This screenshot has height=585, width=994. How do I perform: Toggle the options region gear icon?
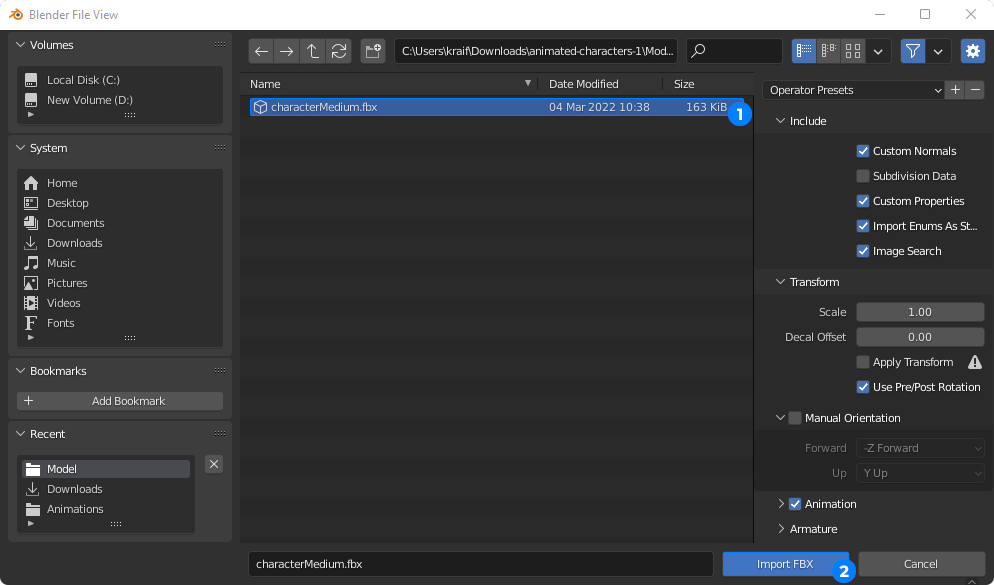coord(973,51)
